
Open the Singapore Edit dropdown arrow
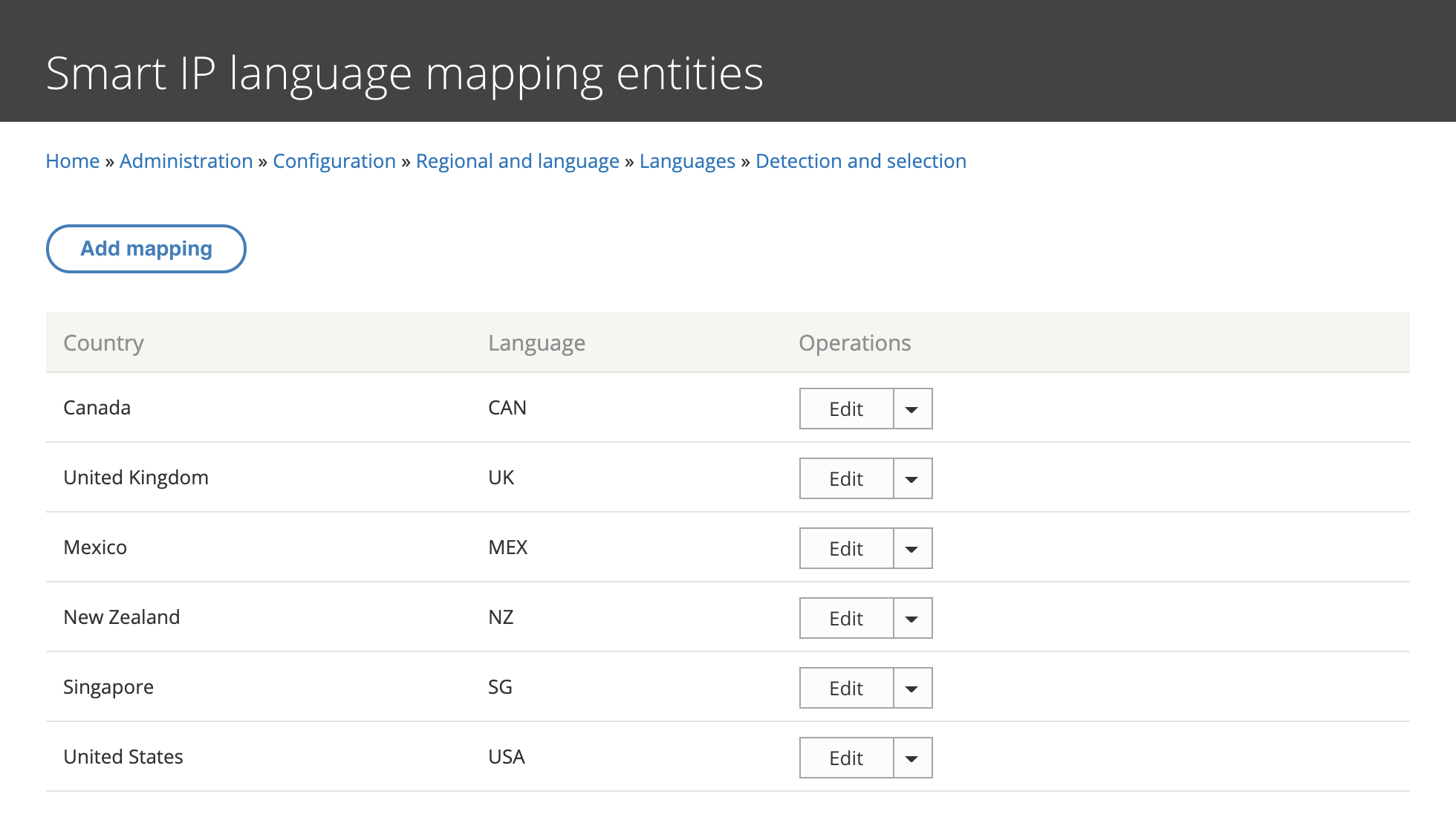pyautogui.click(x=911, y=688)
